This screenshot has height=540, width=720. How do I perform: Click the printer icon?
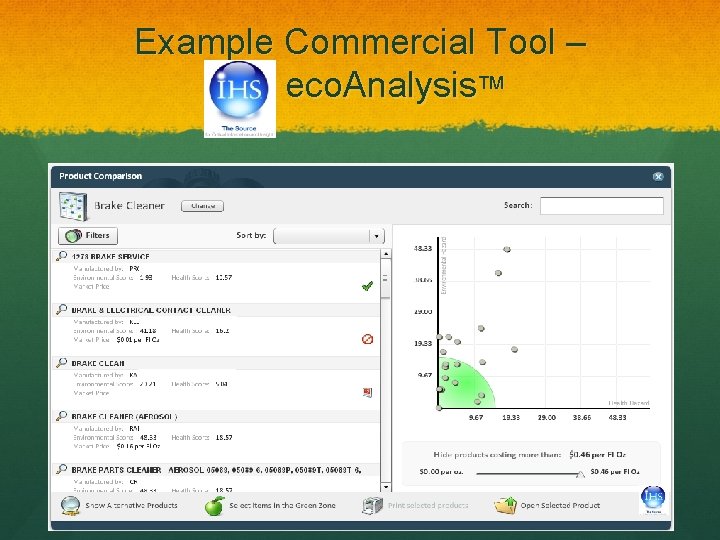pyautogui.click(x=372, y=506)
